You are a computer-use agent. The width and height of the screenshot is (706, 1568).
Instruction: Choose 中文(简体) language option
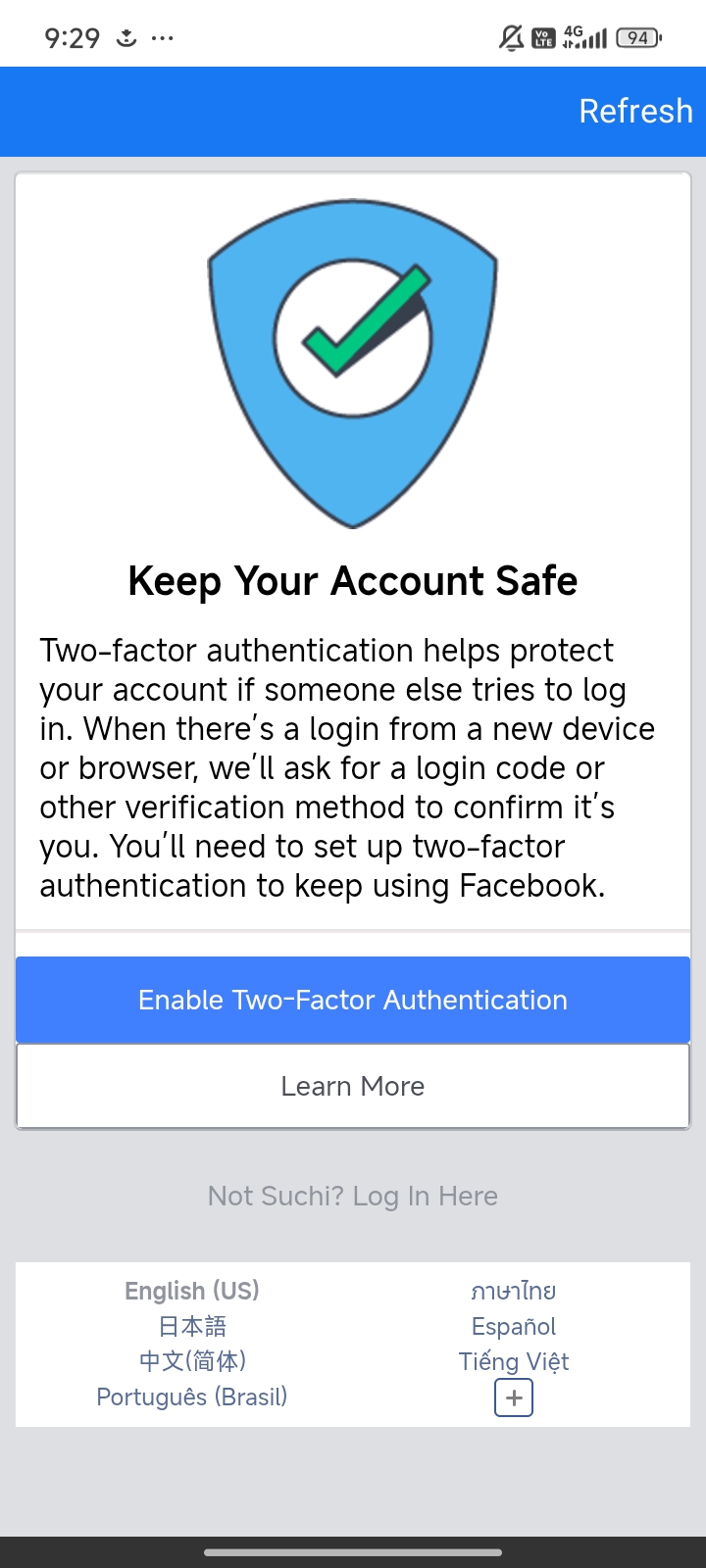click(x=192, y=1361)
